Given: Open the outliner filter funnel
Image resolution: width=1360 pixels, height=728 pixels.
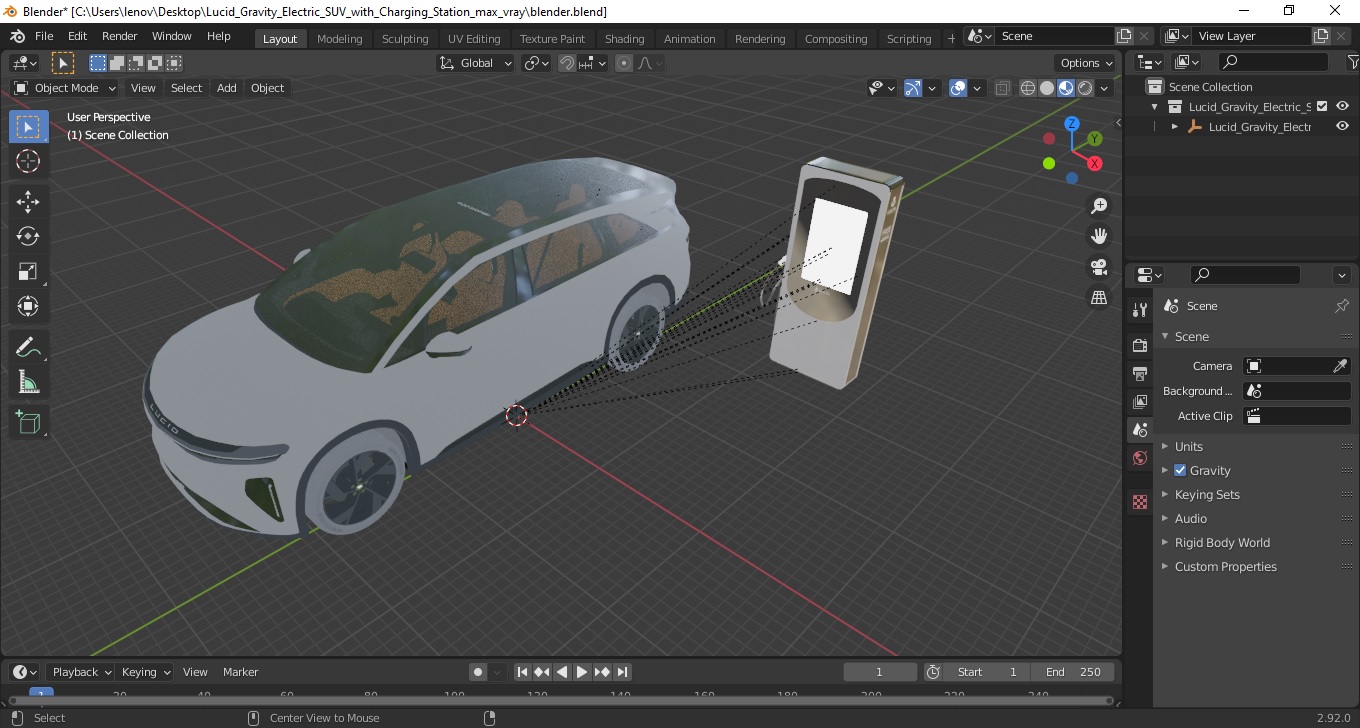Looking at the screenshot, I should [1354, 62].
